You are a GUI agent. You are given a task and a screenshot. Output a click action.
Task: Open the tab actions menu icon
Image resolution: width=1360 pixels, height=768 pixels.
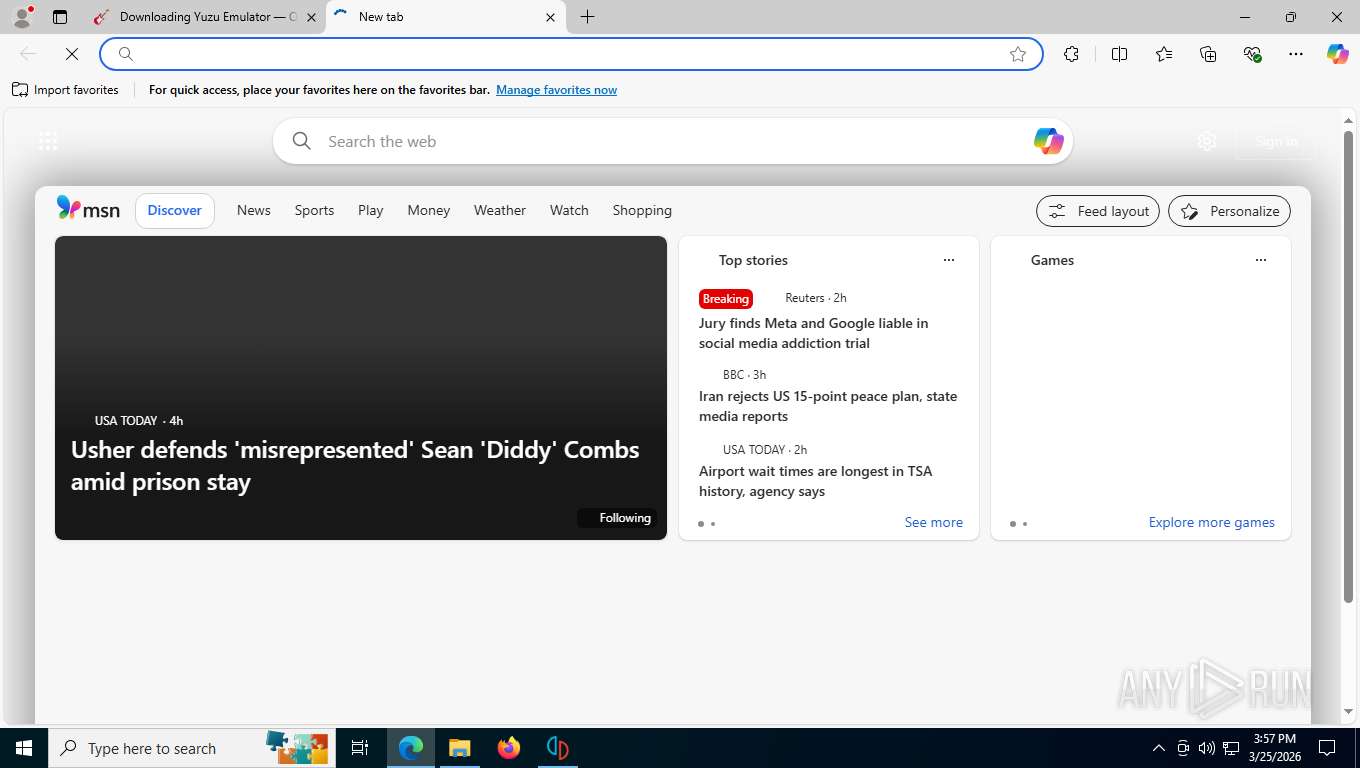(x=60, y=17)
